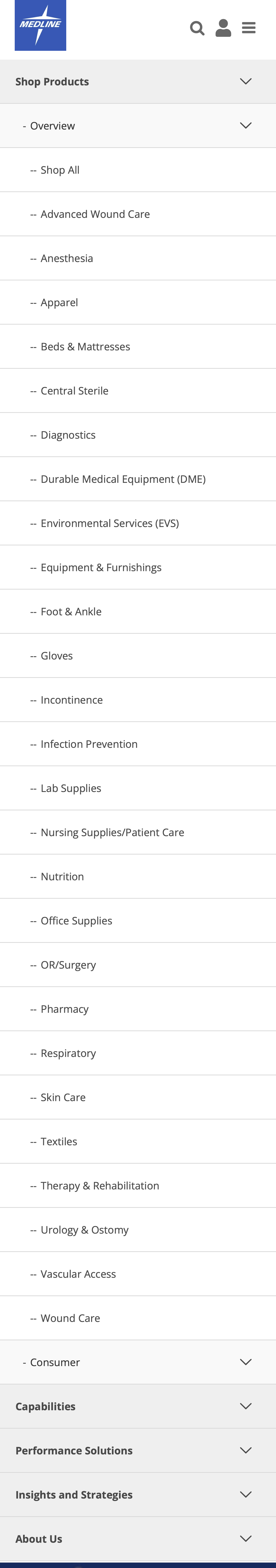Expand the Performance Solutions section
This screenshot has width=276, height=1568.
coord(246,1450)
